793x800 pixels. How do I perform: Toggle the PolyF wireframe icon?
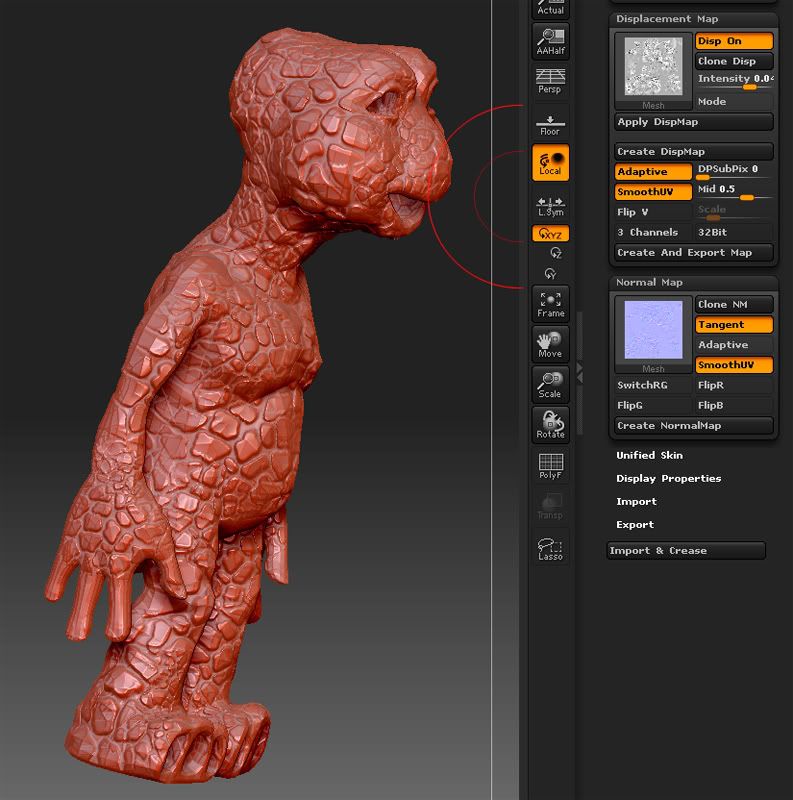coord(550,466)
